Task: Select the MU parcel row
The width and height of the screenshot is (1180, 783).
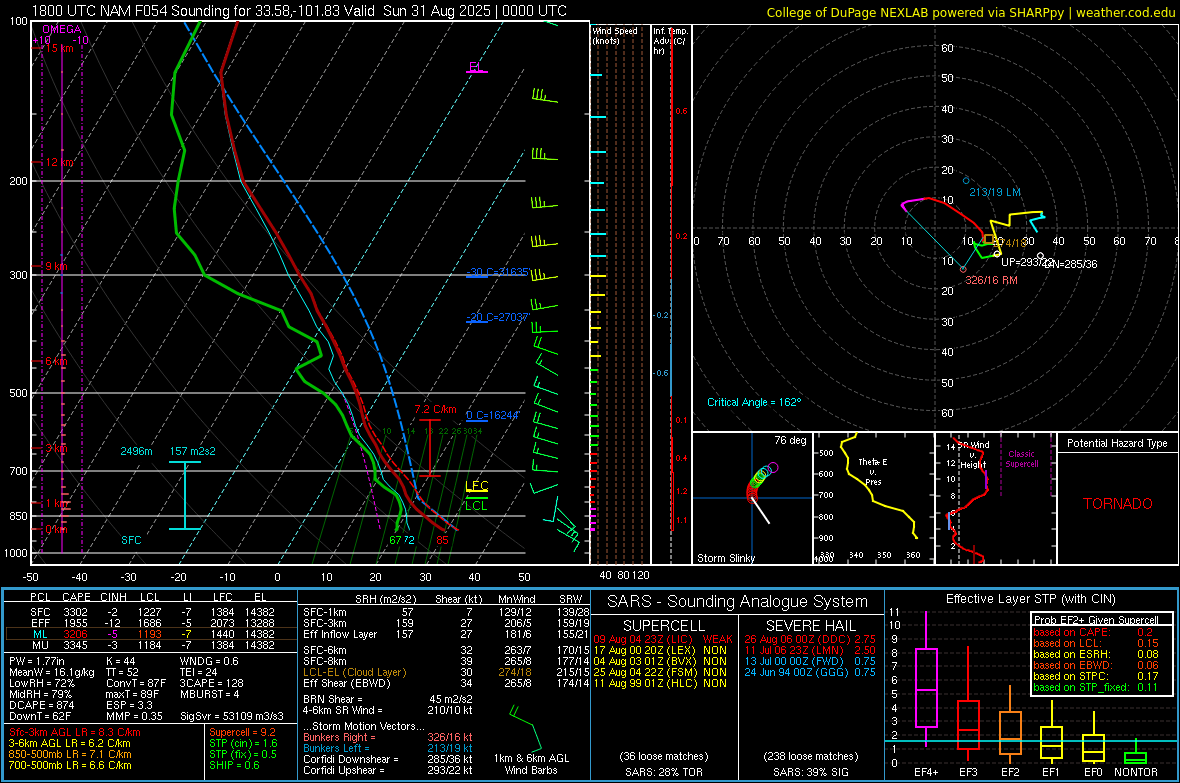Action: (x=151, y=645)
